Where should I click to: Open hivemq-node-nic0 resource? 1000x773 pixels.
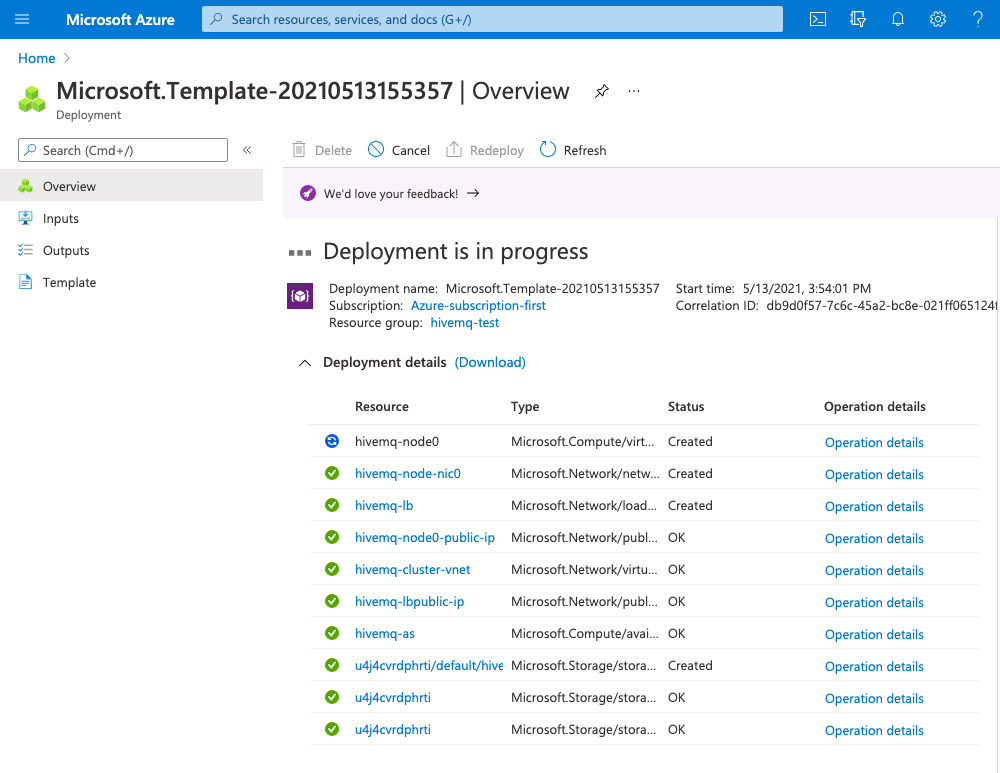[408, 473]
